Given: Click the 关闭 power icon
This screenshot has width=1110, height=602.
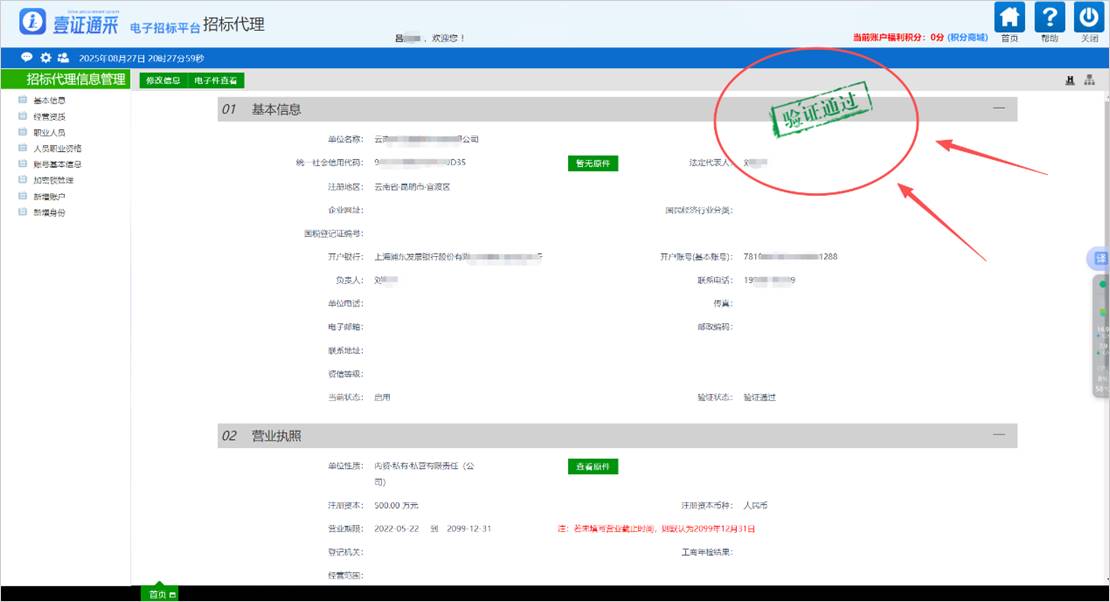Looking at the screenshot, I should 1088,18.
